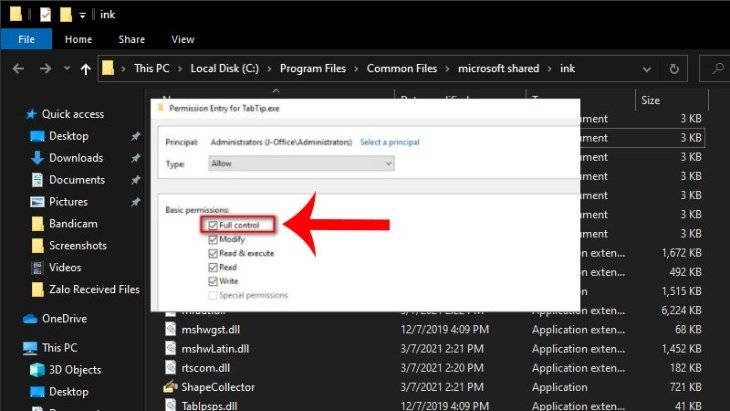Open the Type Allow dropdown
Viewport: 730px width, 411px height.
301,163
